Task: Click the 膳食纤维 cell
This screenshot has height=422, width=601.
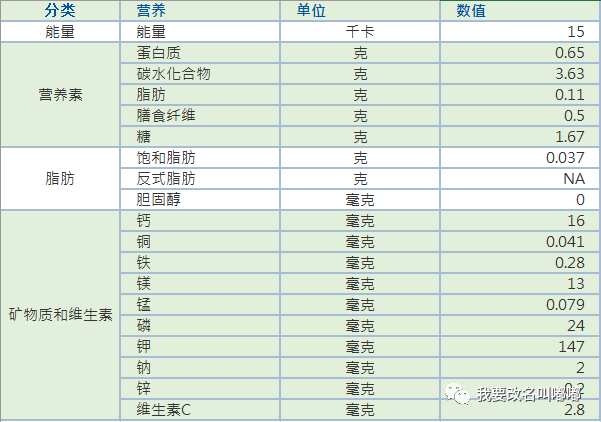Action: (200, 115)
